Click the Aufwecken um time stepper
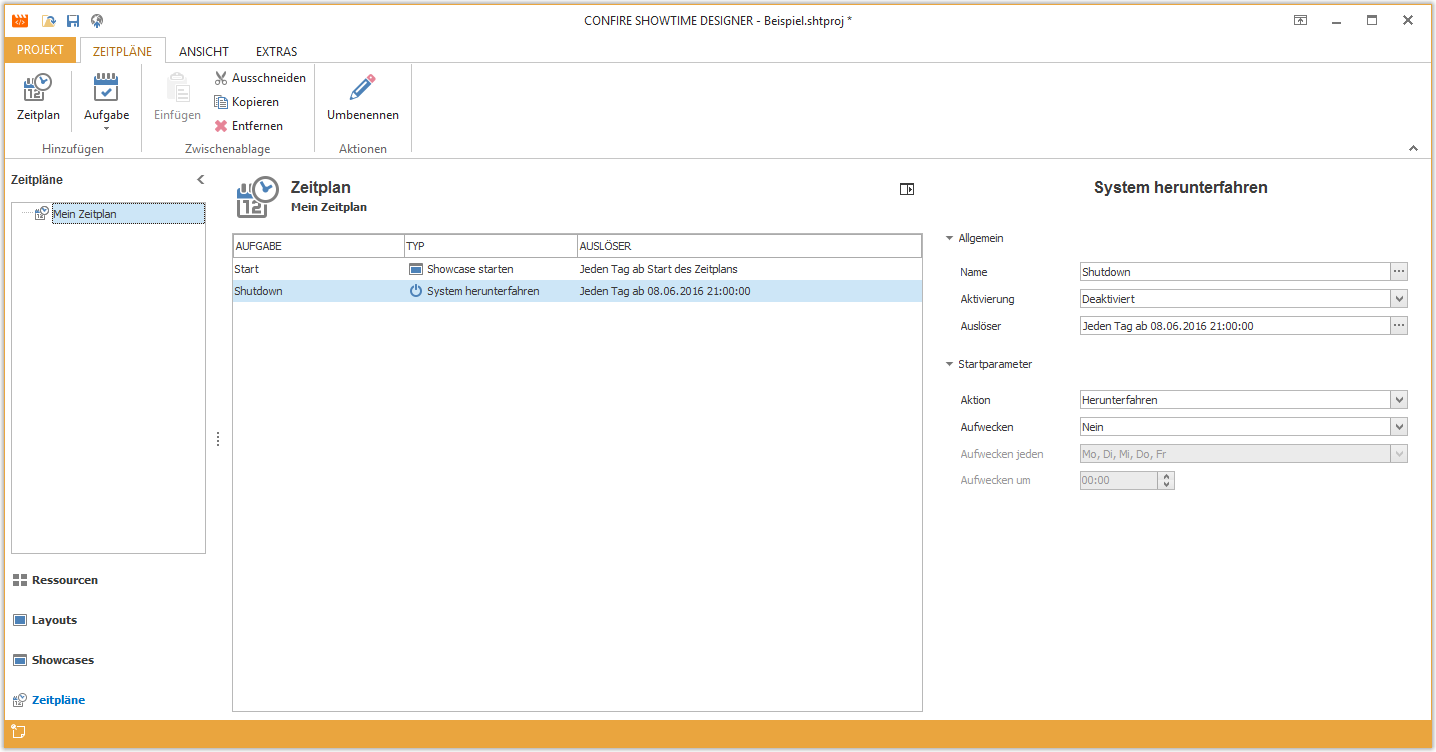 1166,481
